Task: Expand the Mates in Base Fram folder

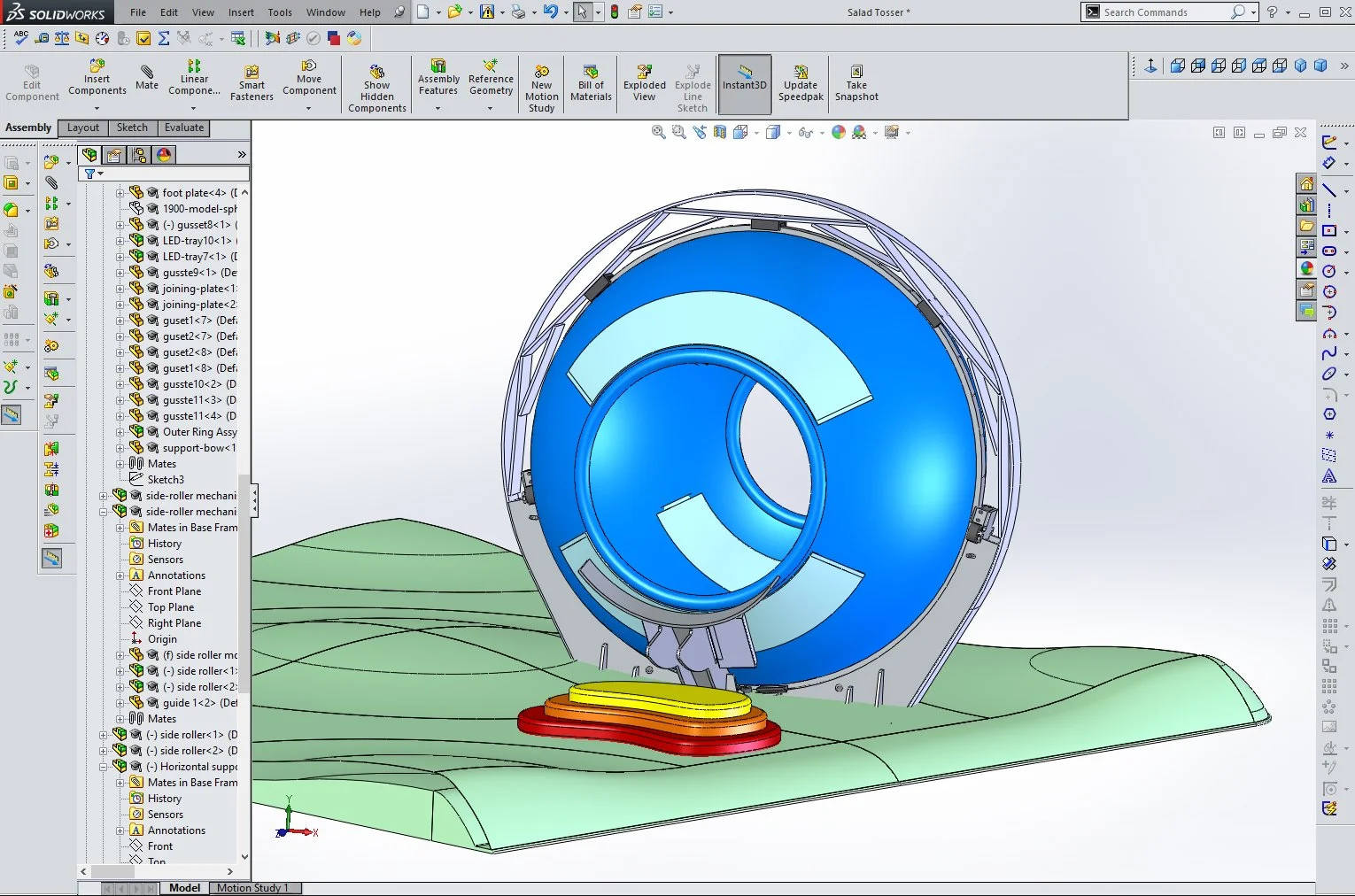Action: point(121,527)
